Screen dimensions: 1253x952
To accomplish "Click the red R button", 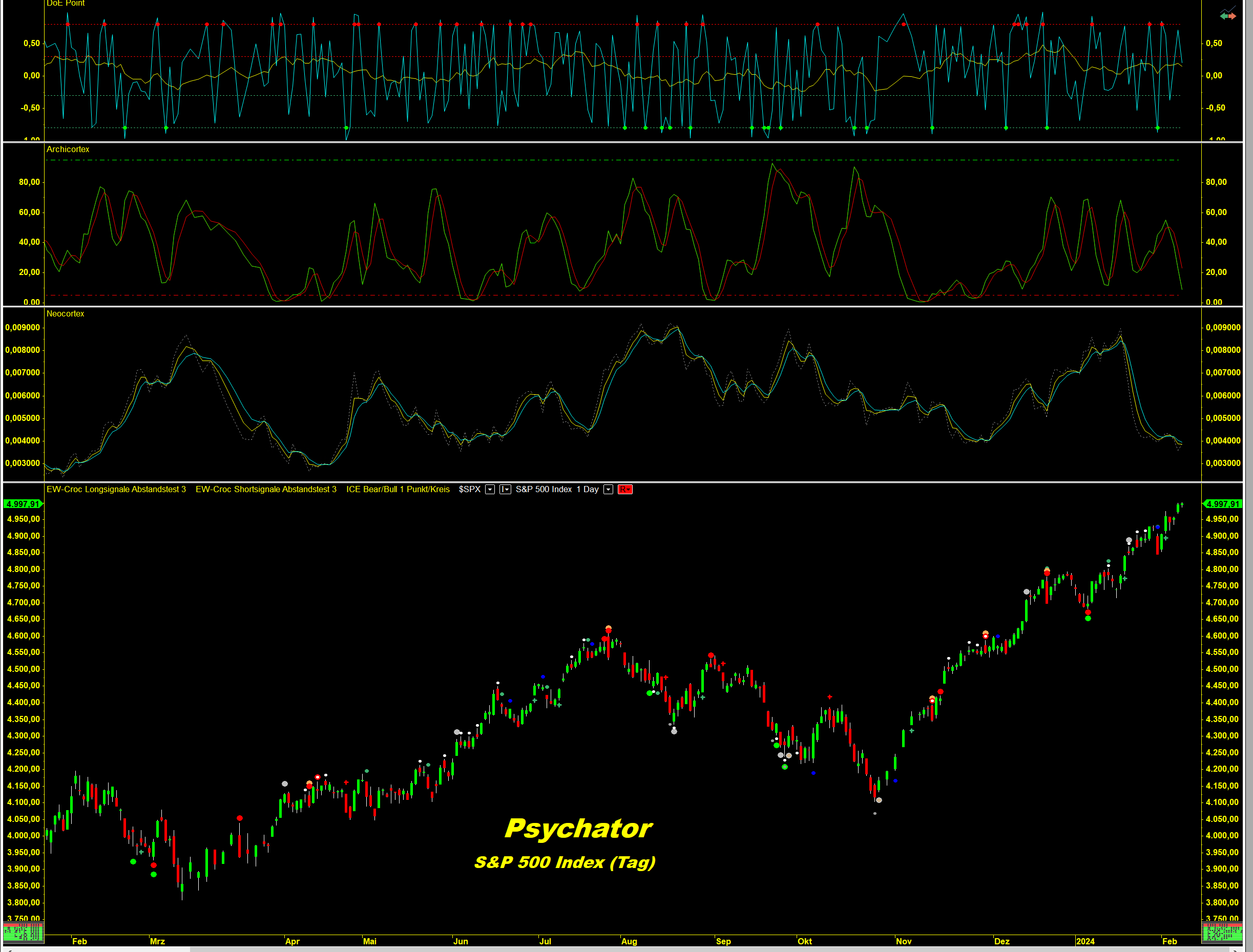I will coord(624,490).
